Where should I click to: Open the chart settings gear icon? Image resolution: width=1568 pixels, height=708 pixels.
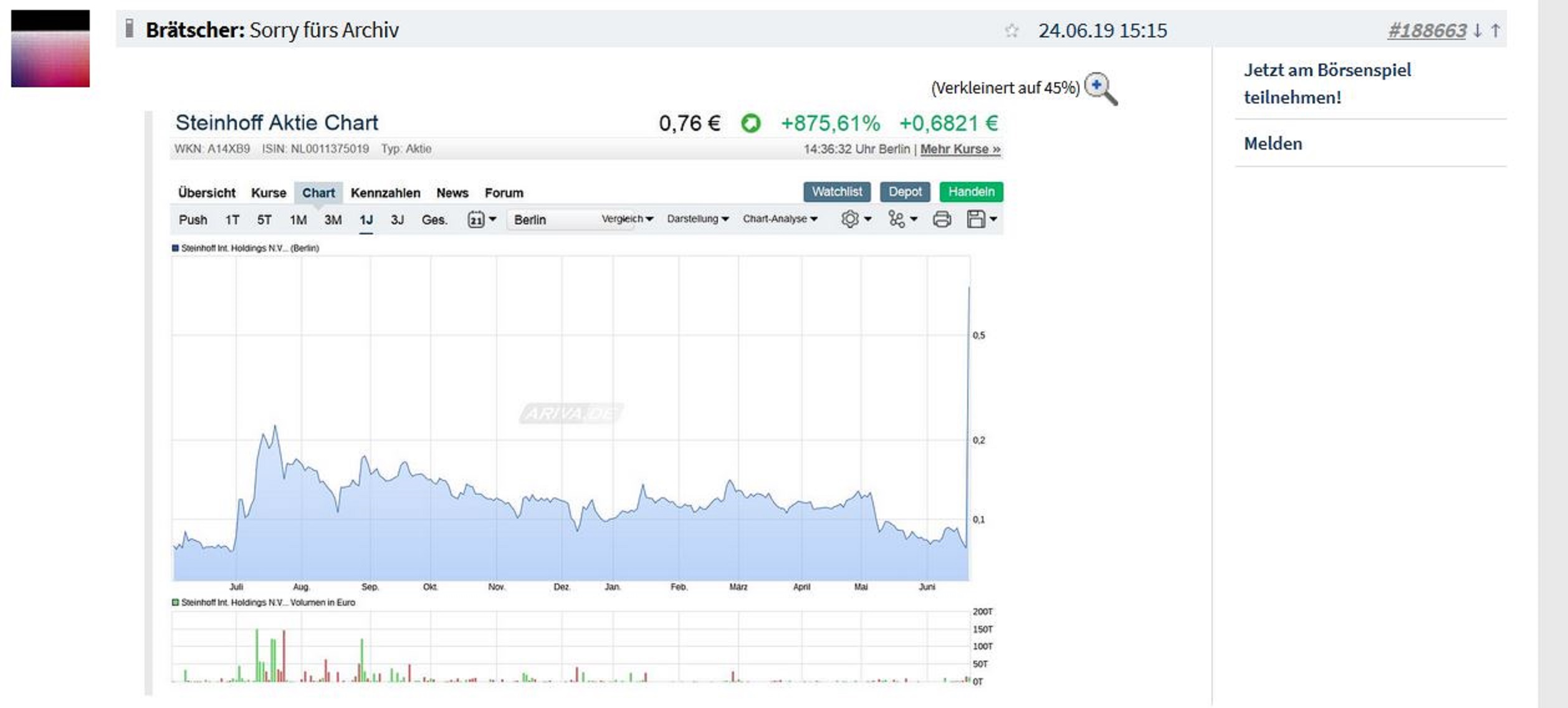click(x=851, y=219)
